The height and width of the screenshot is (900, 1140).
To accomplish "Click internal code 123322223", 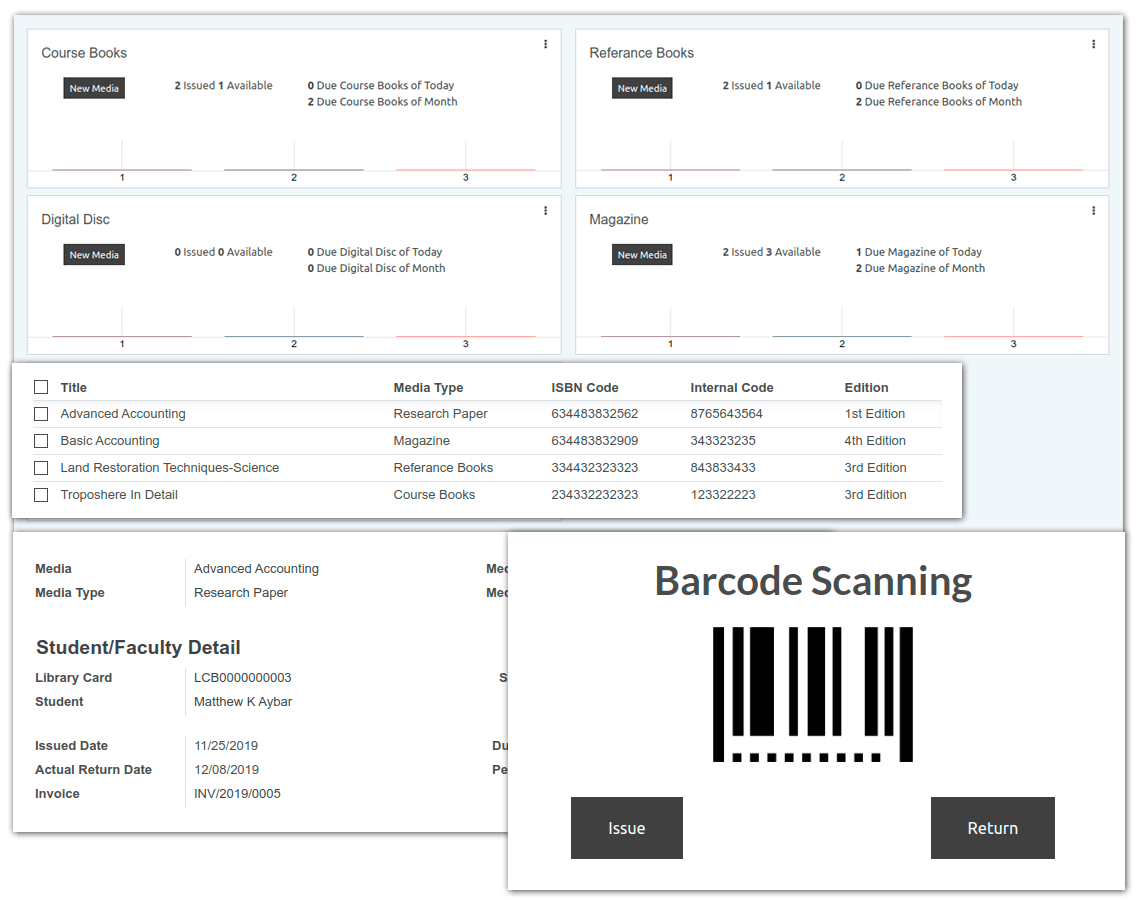I will 723,494.
